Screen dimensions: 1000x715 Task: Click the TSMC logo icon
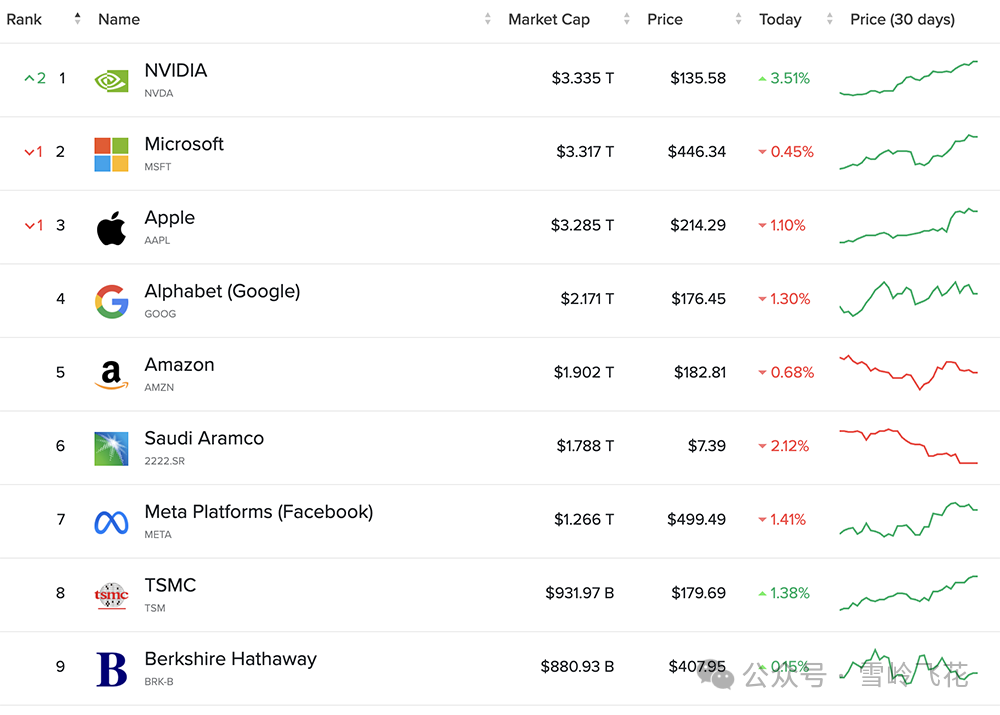point(111,595)
